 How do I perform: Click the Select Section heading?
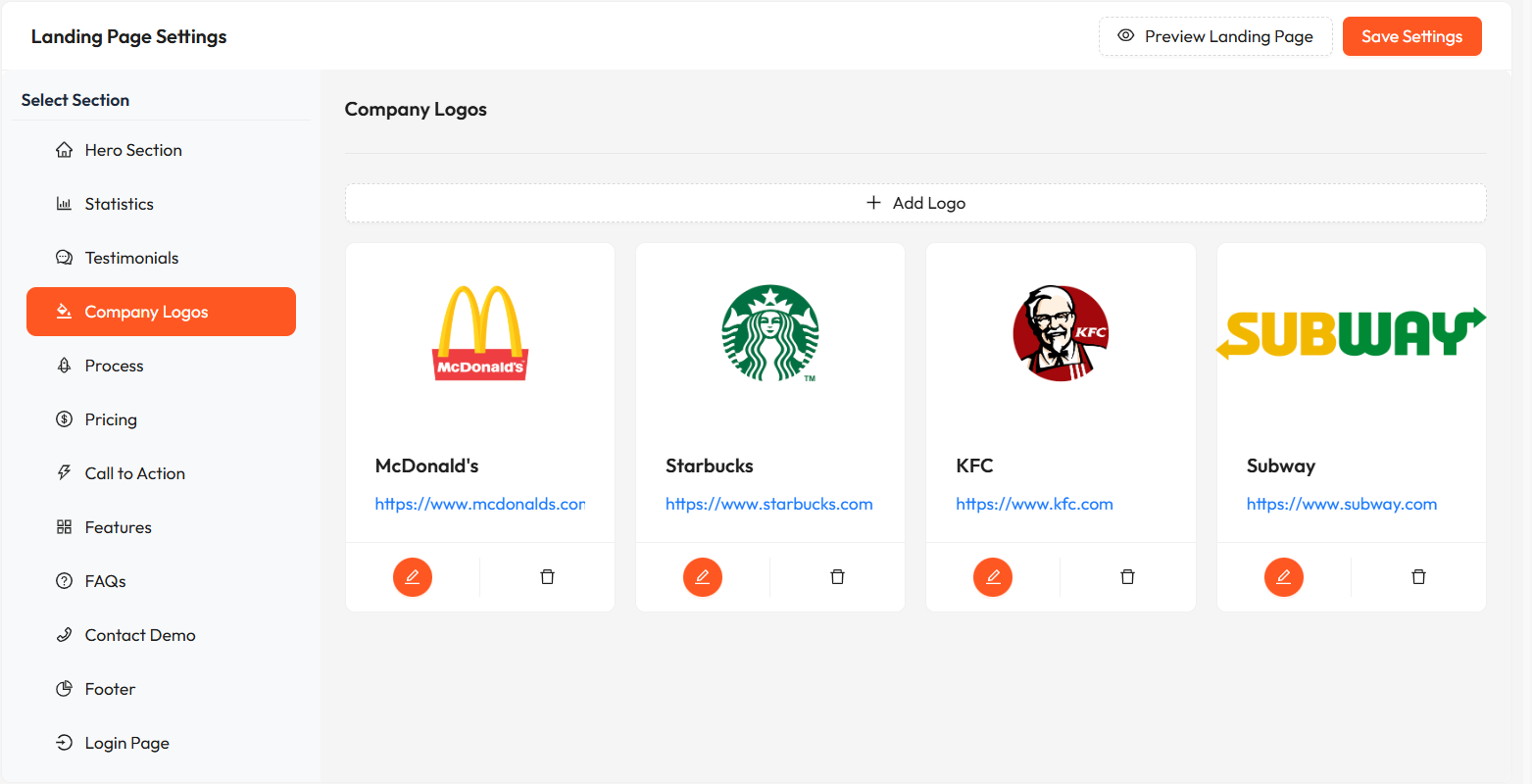75,100
